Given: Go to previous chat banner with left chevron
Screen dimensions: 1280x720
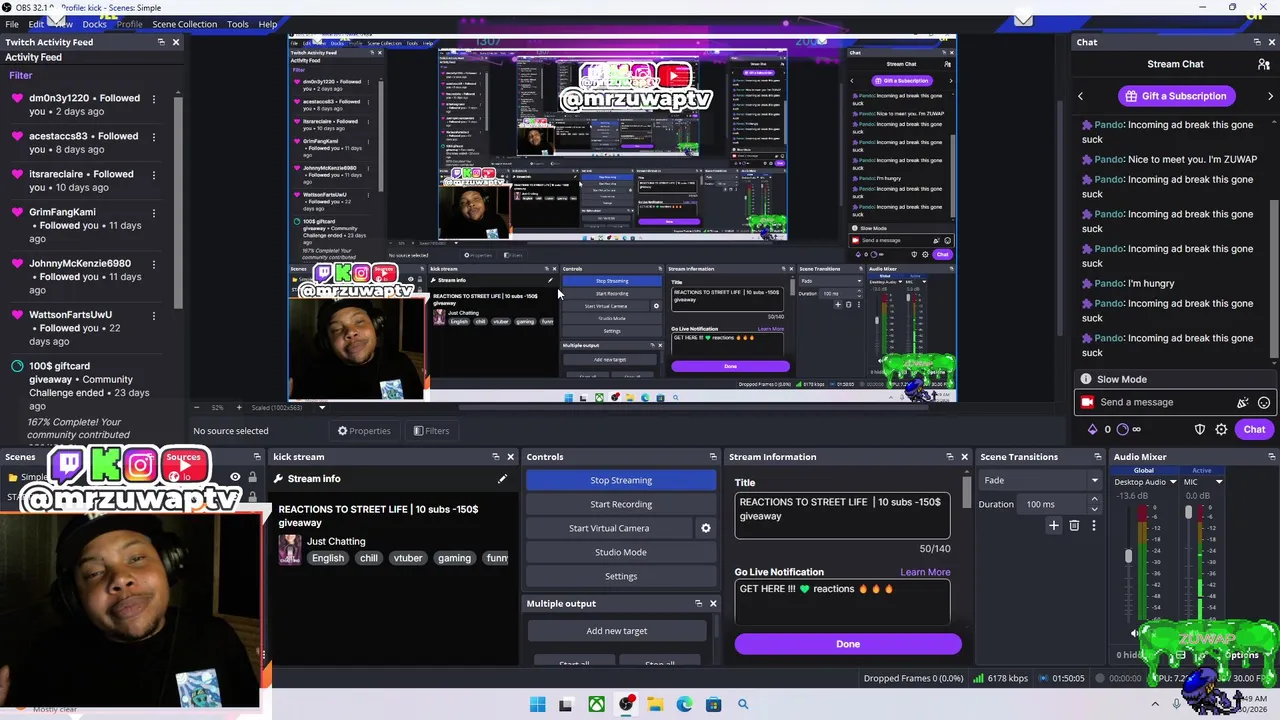Looking at the screenshot, I should (x=1080, y=96).
